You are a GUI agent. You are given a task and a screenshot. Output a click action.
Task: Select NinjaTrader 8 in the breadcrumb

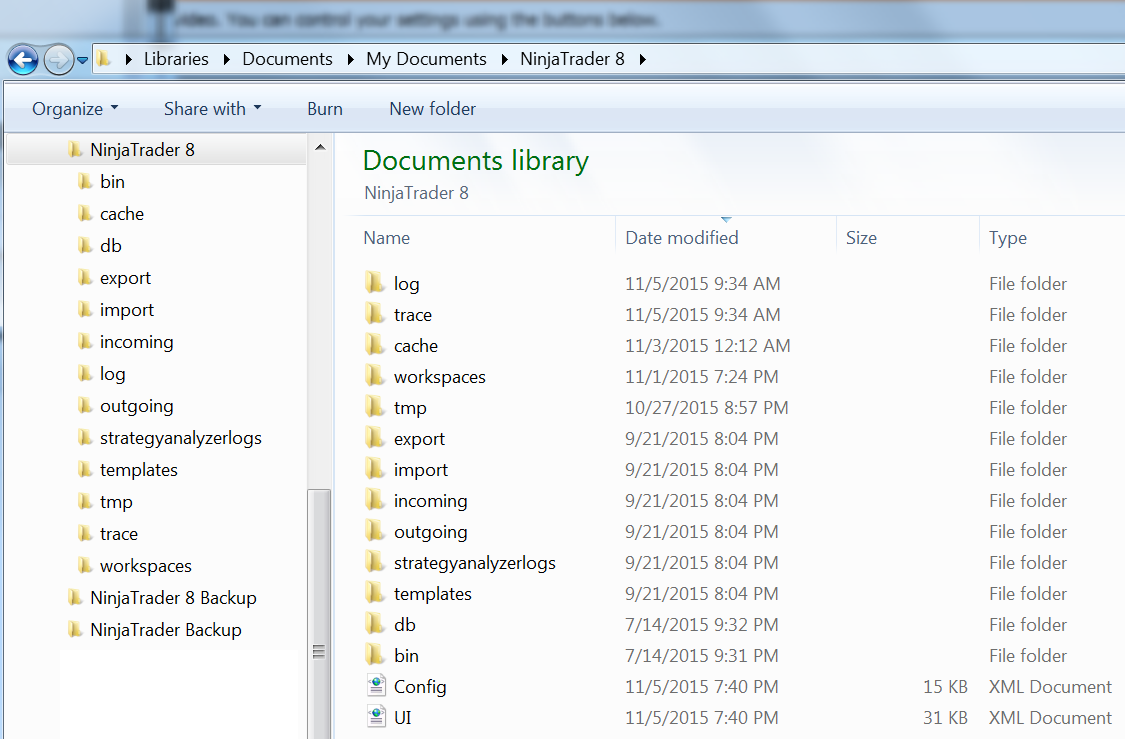[x=572, y=59]
